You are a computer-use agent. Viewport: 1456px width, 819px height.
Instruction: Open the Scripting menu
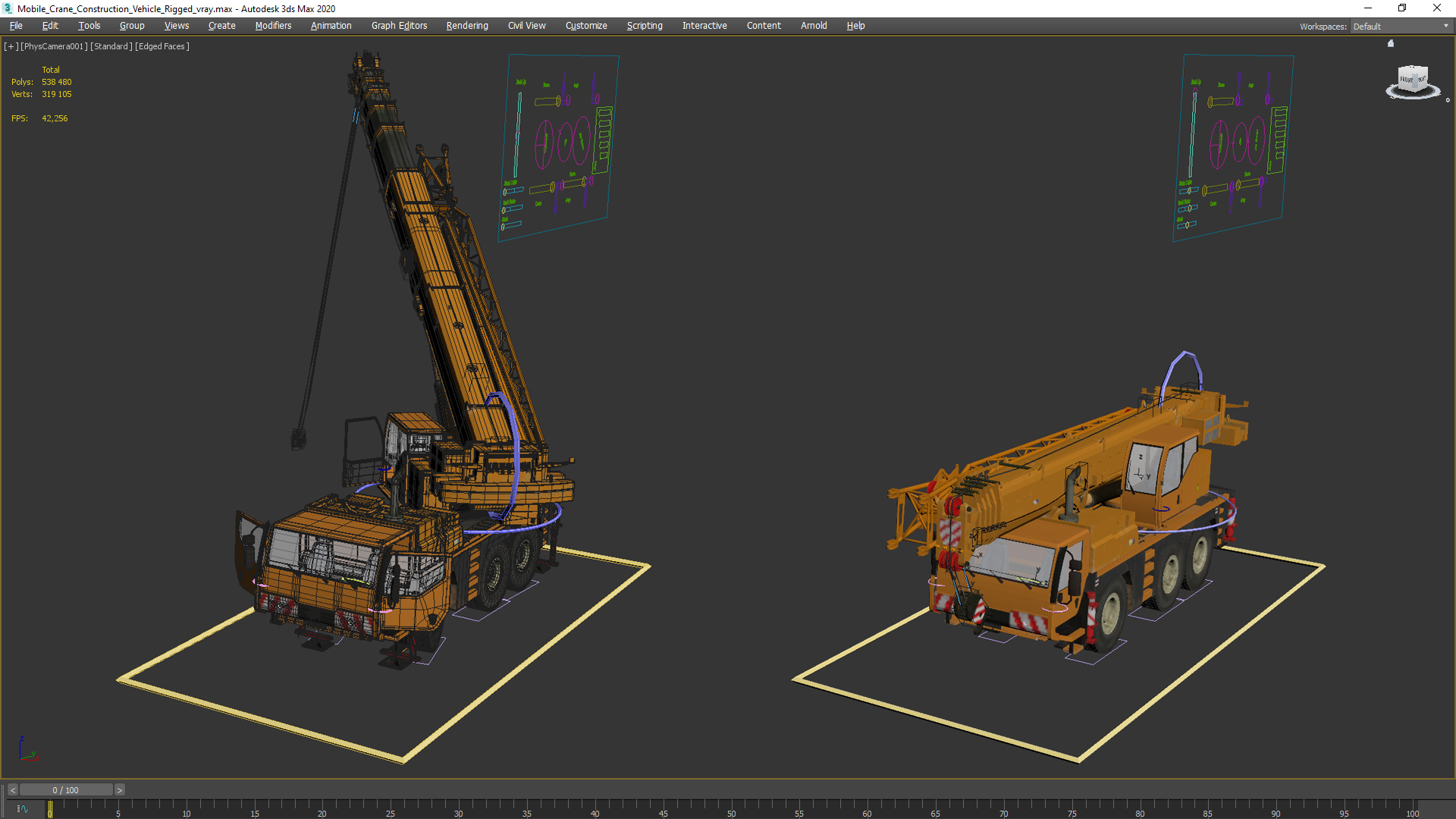(645, 26)
